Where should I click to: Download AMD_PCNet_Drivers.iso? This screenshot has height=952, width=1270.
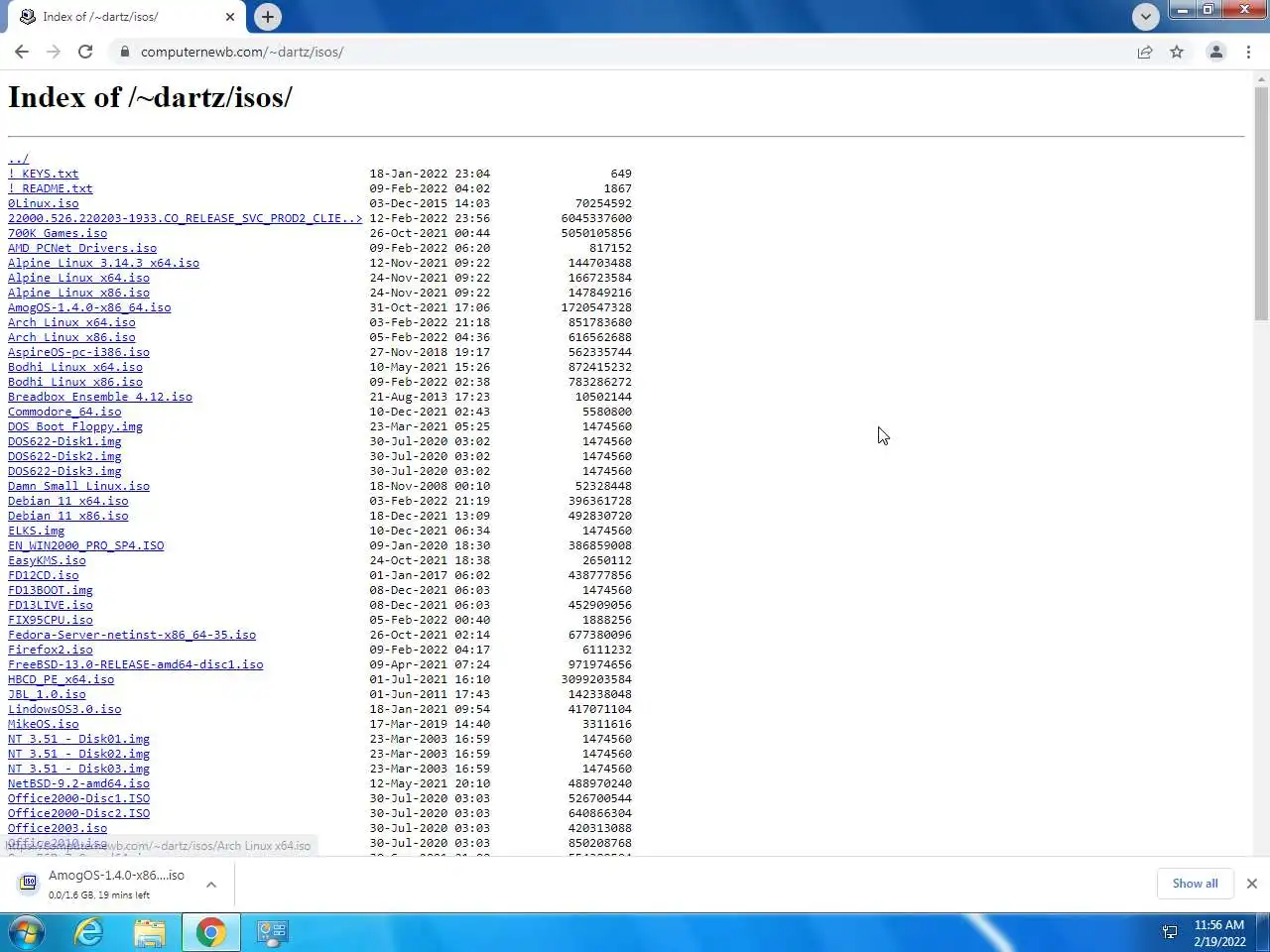click(x=82, y=248)
